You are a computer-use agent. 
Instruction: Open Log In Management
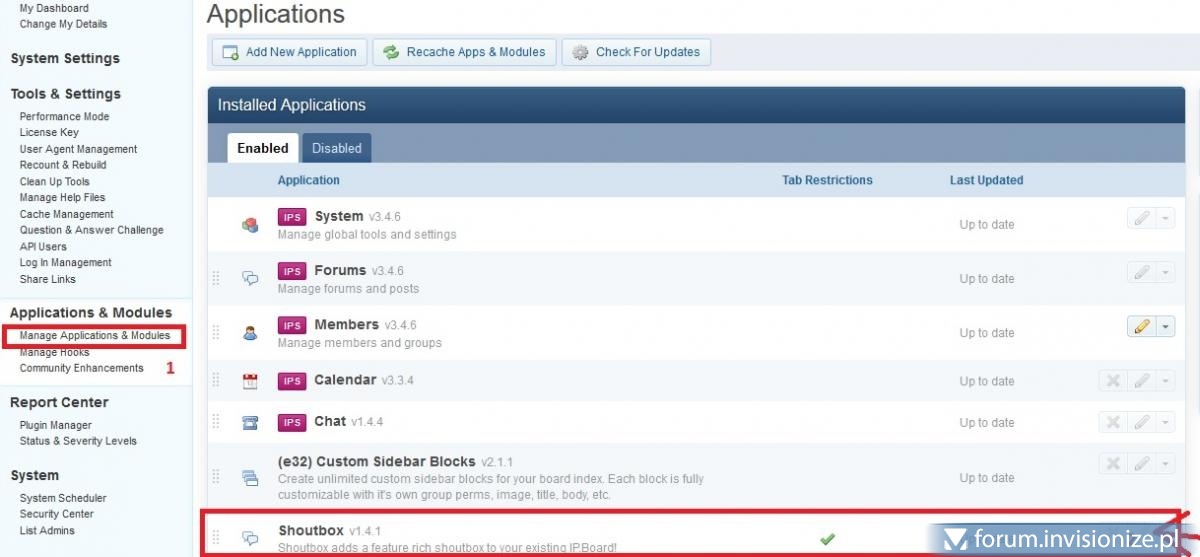coord(66,262)
